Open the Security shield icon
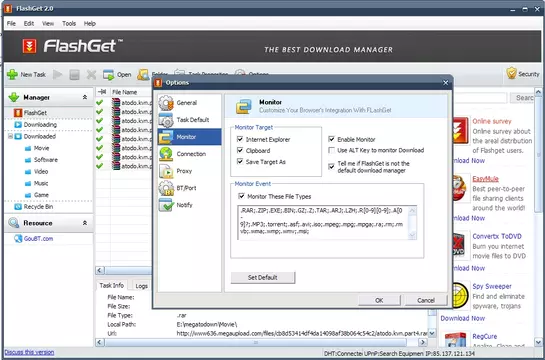The width and height of the screenshot is (545, 360). click(x=511, y=73)
